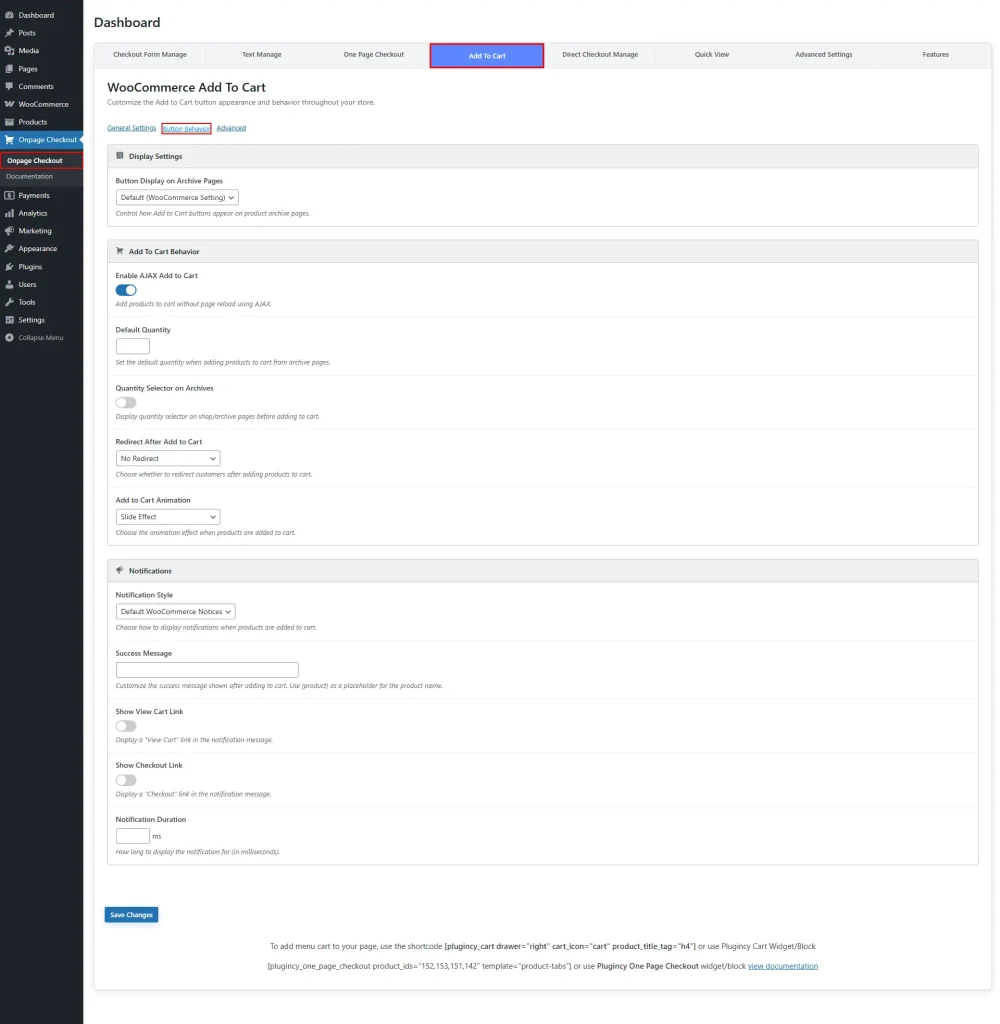Open Appearance menu label in sidebar
The image size is (1000, 1024).
click(37, 248)
